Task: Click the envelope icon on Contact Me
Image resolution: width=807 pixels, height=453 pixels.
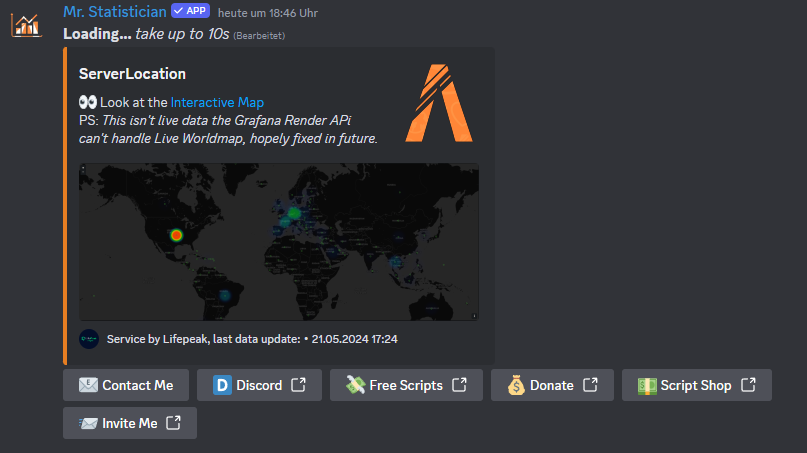Action: pos(88,385)
